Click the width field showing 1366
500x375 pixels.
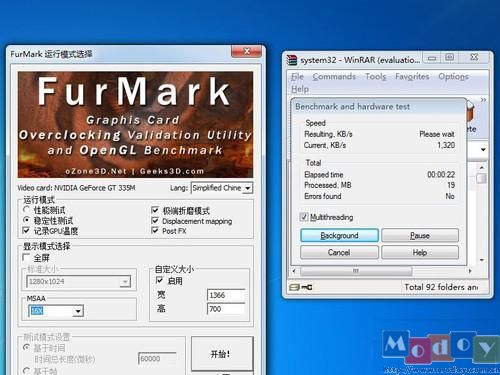coord(226,295)
